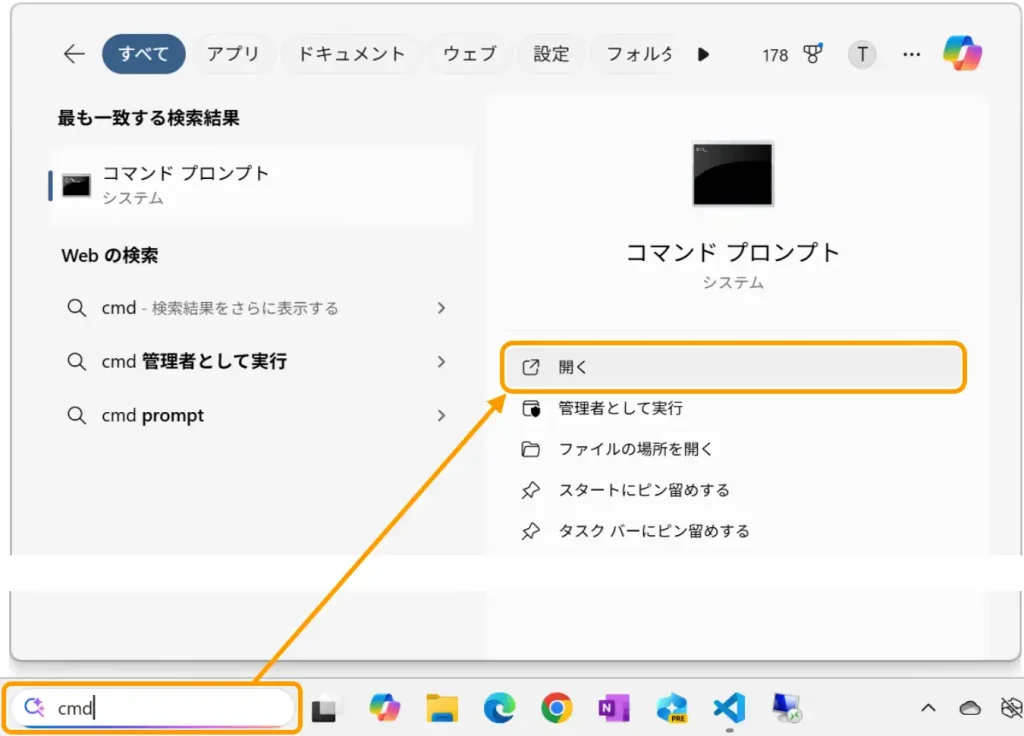The width and height of the screenshot is (1024, 736).
Task: Click the pin icon for taskbar pinning
Action: click(531, 531)
